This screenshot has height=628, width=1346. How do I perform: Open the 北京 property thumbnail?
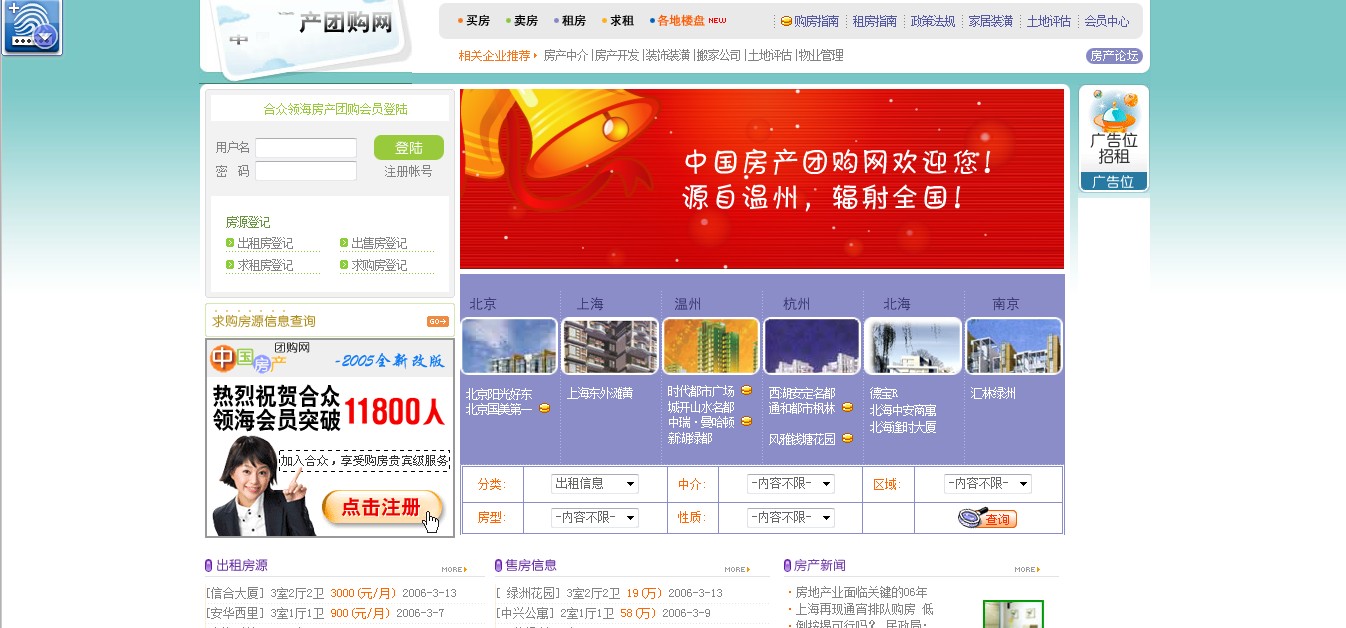point(510,346)
